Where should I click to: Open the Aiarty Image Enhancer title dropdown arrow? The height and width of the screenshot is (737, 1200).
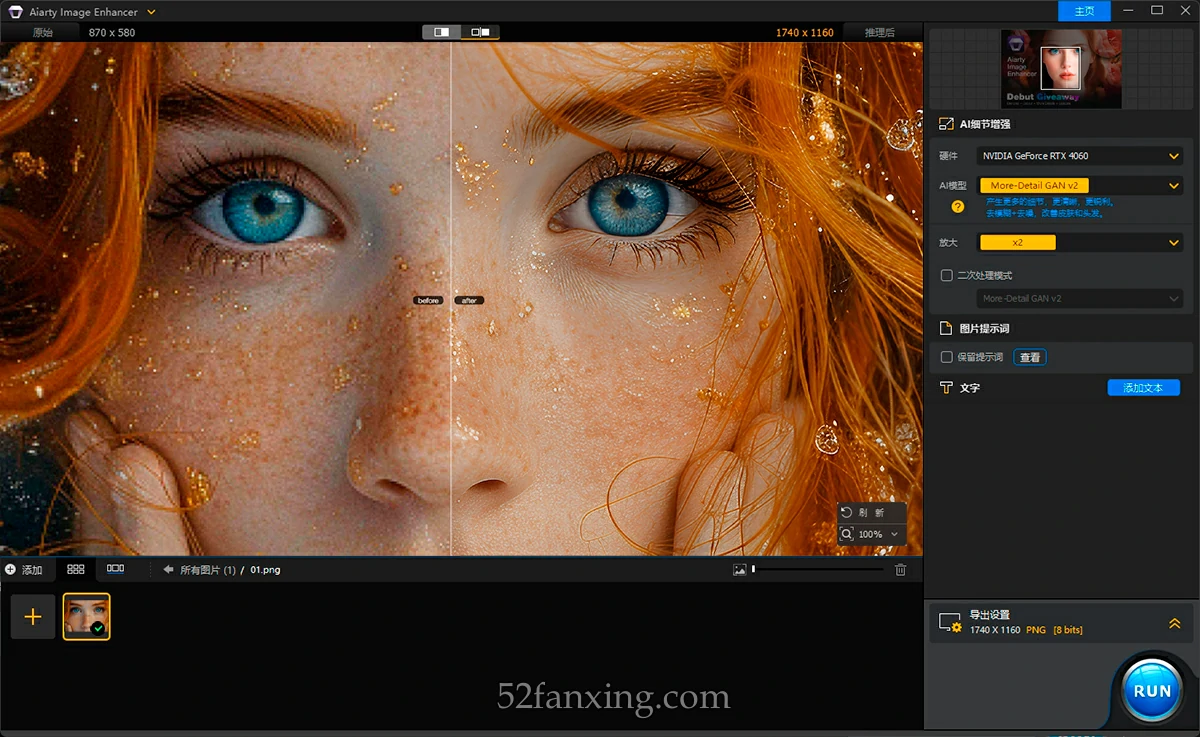click(x=151, y=12)
